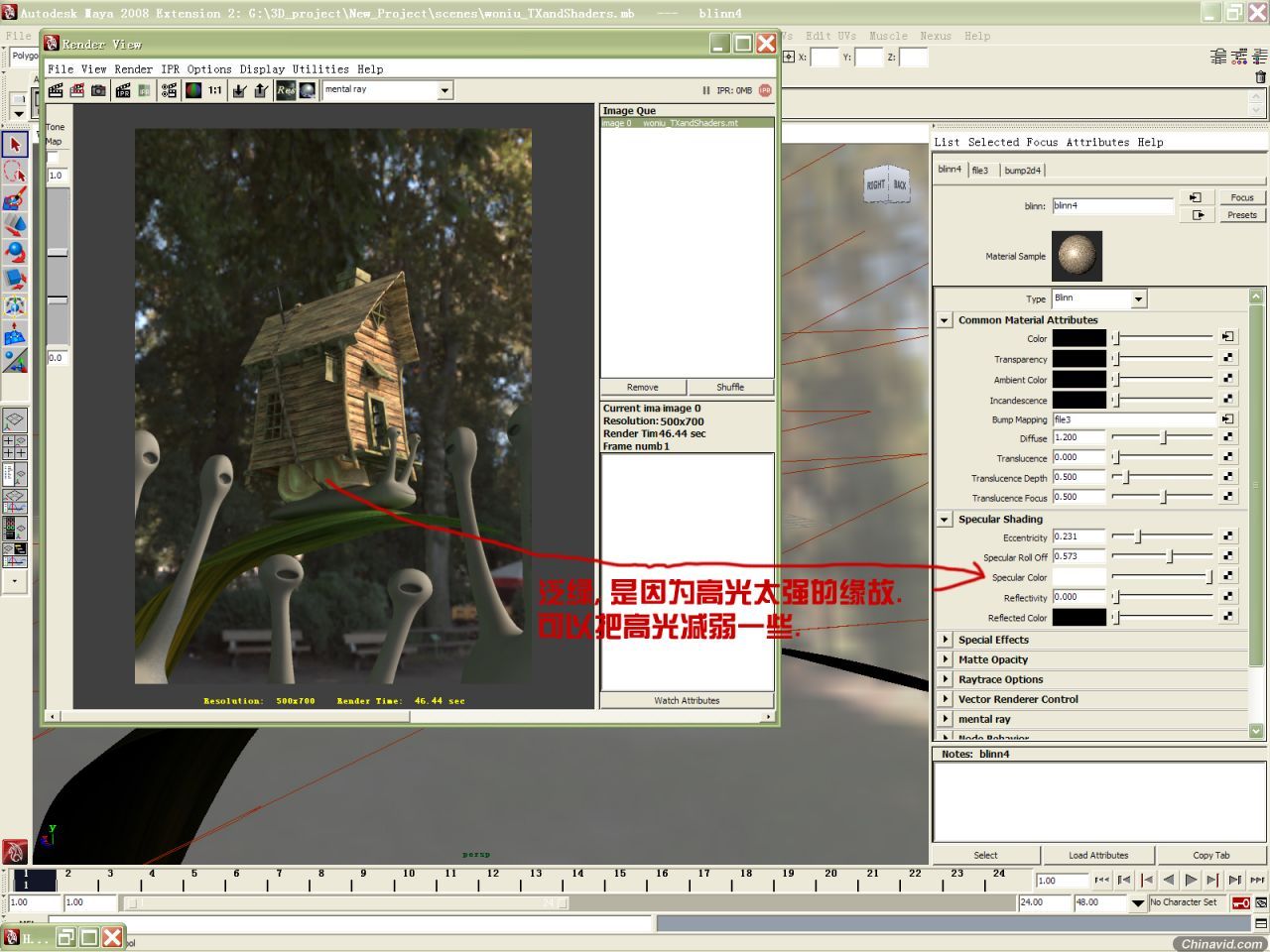
Task: Click the Pause IPR tuning icon
Action: pos(706,90)
